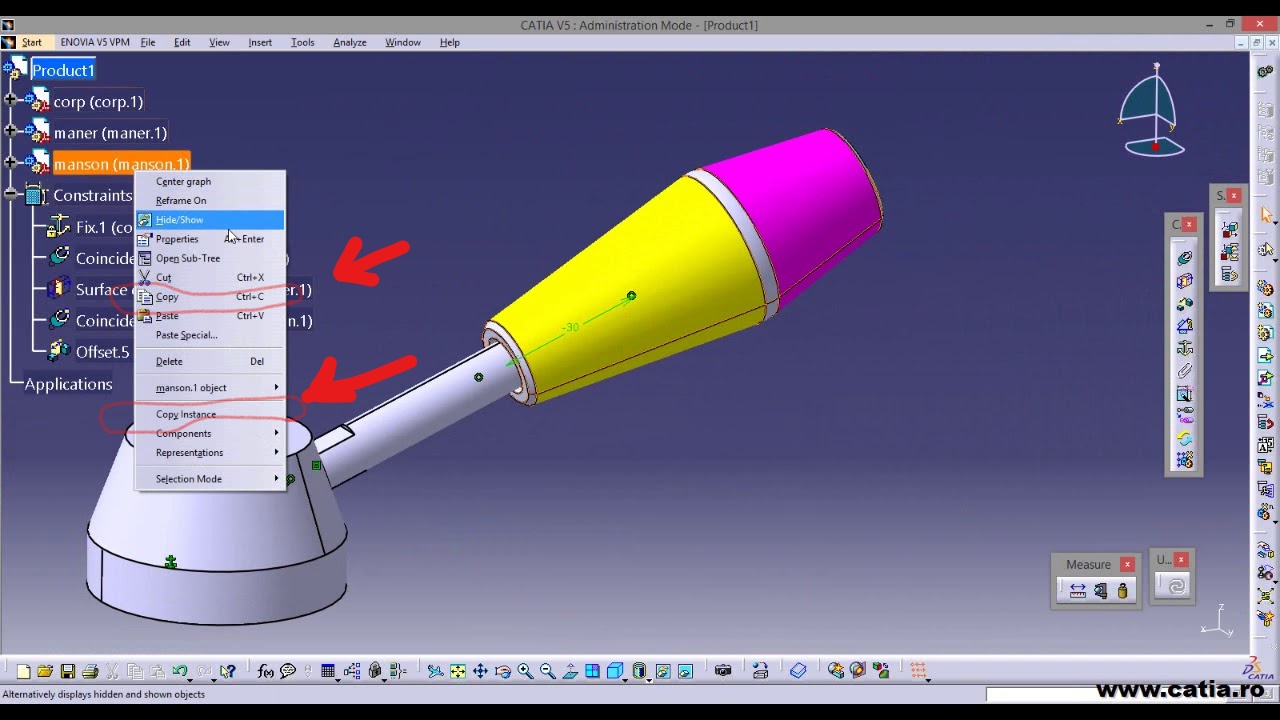Open the manson.1 object submenu
Image resolution: width=1280 pixels, height=720 pixels.
click(x=210, y=388)
